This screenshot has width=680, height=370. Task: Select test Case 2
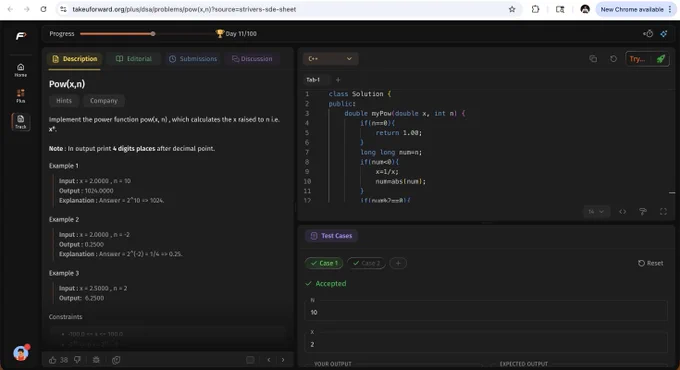point(366,263)
